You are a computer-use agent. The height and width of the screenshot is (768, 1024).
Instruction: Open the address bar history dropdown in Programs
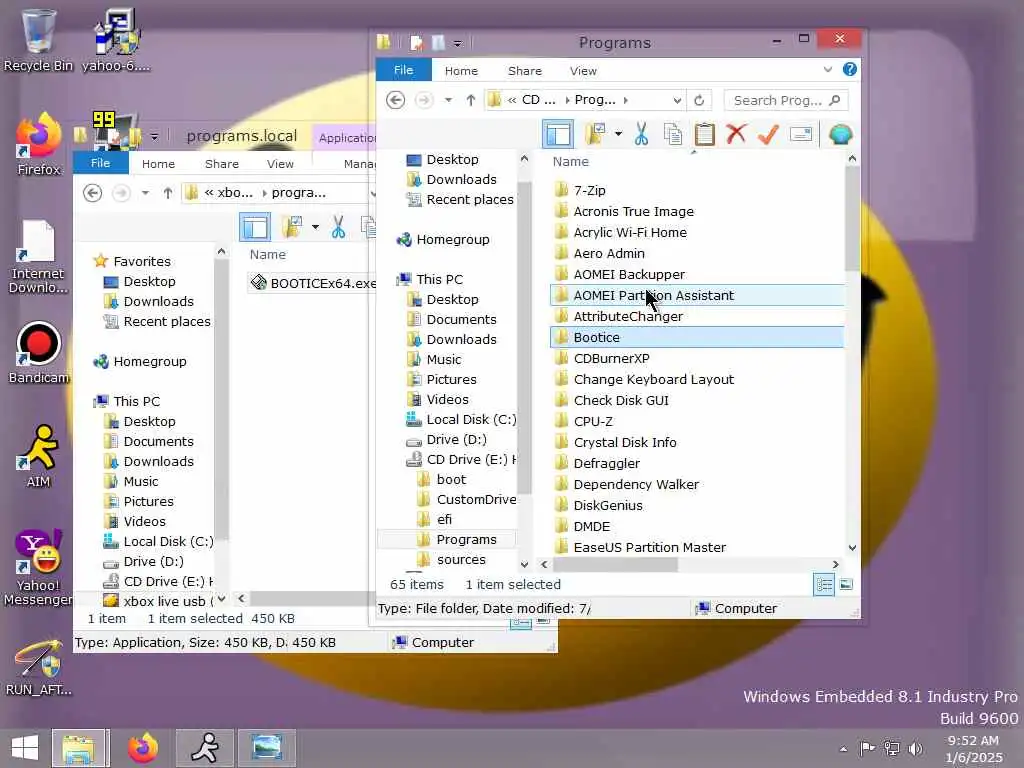[x=677, y=101]
